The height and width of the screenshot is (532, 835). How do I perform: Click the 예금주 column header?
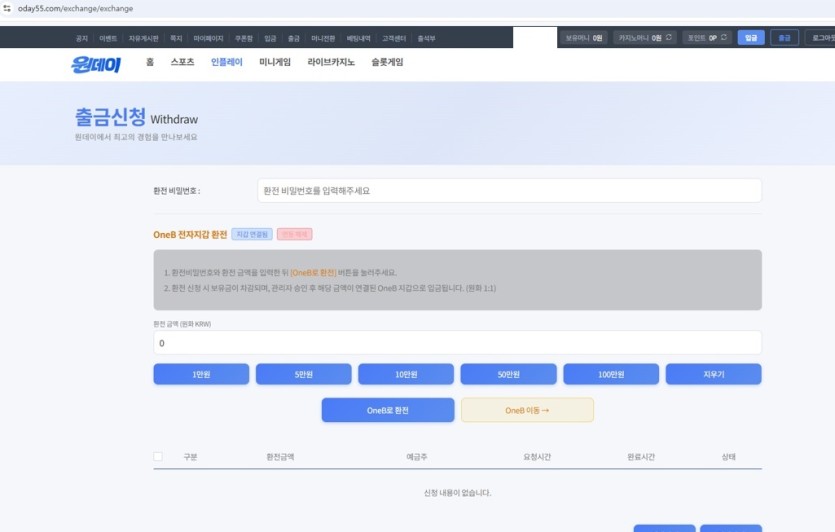point(416,457)
